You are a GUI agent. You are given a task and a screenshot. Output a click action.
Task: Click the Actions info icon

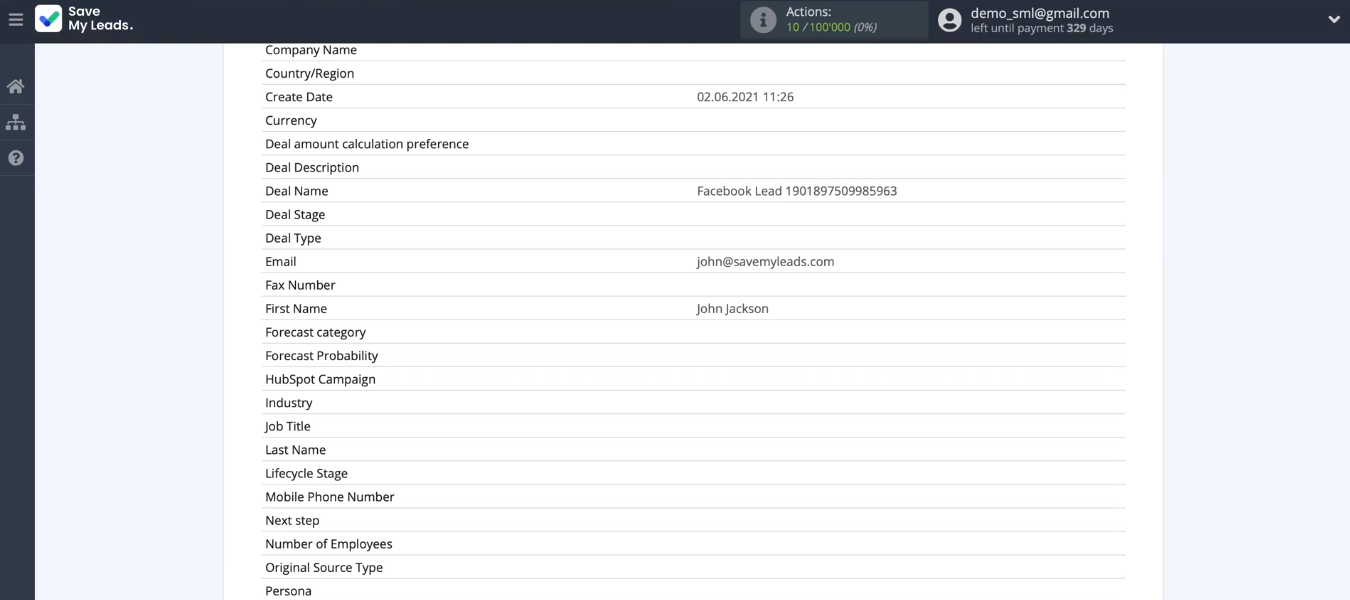(763, 20)
